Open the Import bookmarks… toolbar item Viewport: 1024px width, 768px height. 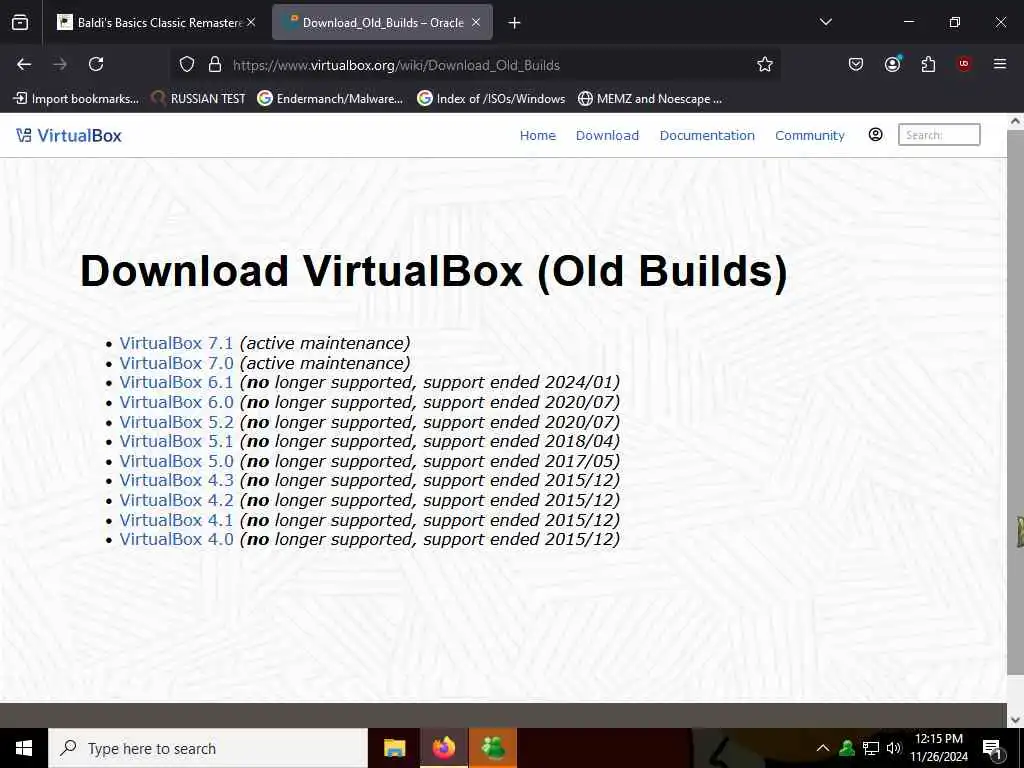tap(76, 99)
